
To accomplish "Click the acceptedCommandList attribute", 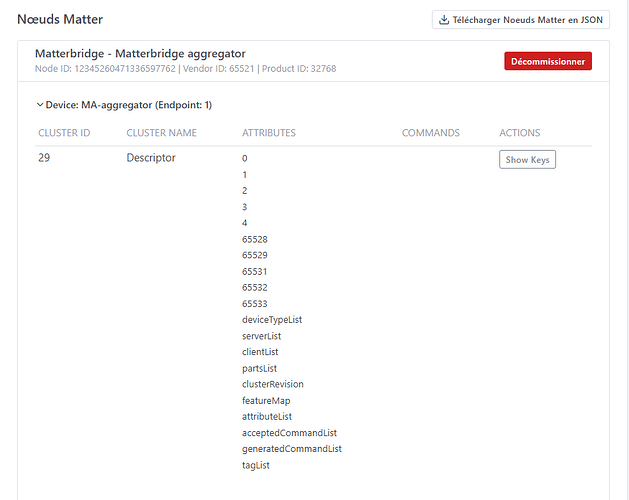I will click(289, 433).
